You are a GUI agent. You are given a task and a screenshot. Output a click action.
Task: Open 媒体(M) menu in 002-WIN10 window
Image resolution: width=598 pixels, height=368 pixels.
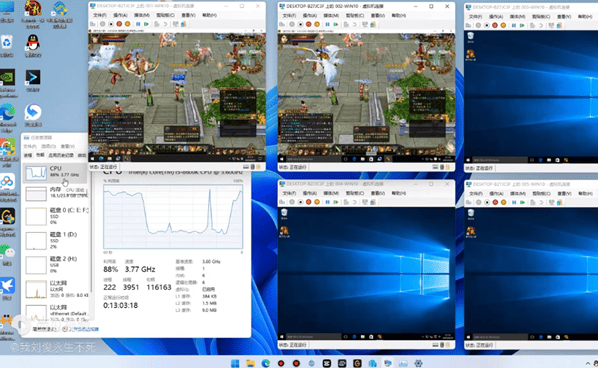coord(331,16)
